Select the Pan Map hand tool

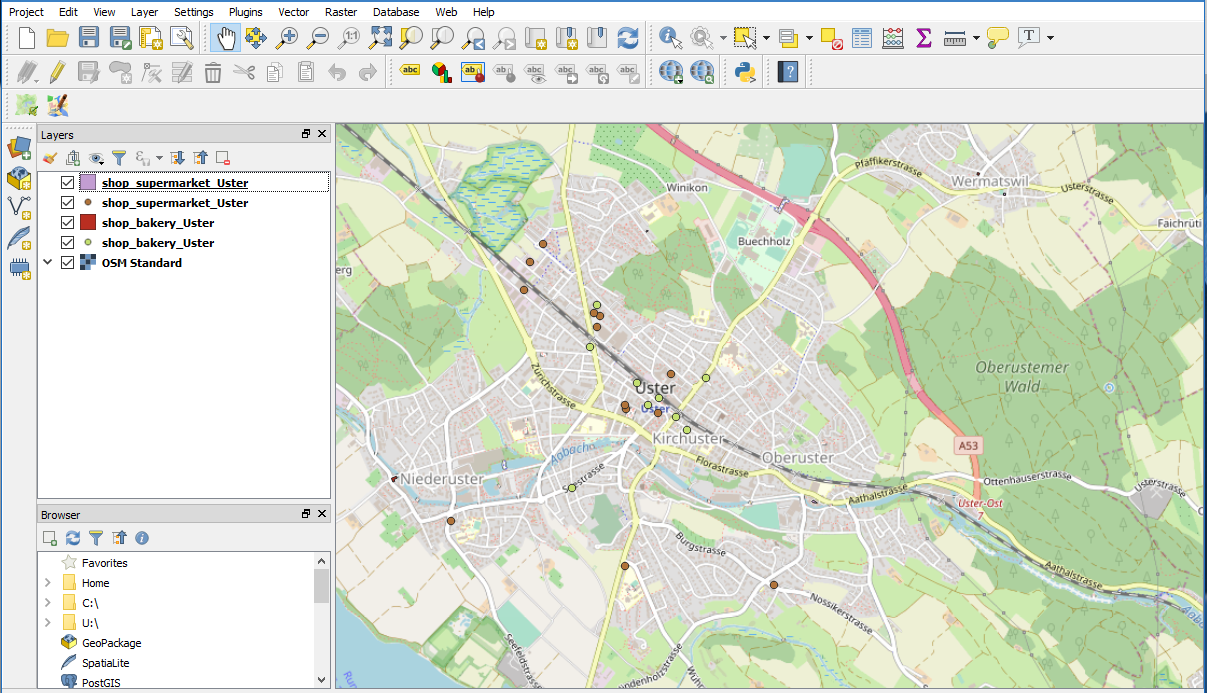pos(225,39)
